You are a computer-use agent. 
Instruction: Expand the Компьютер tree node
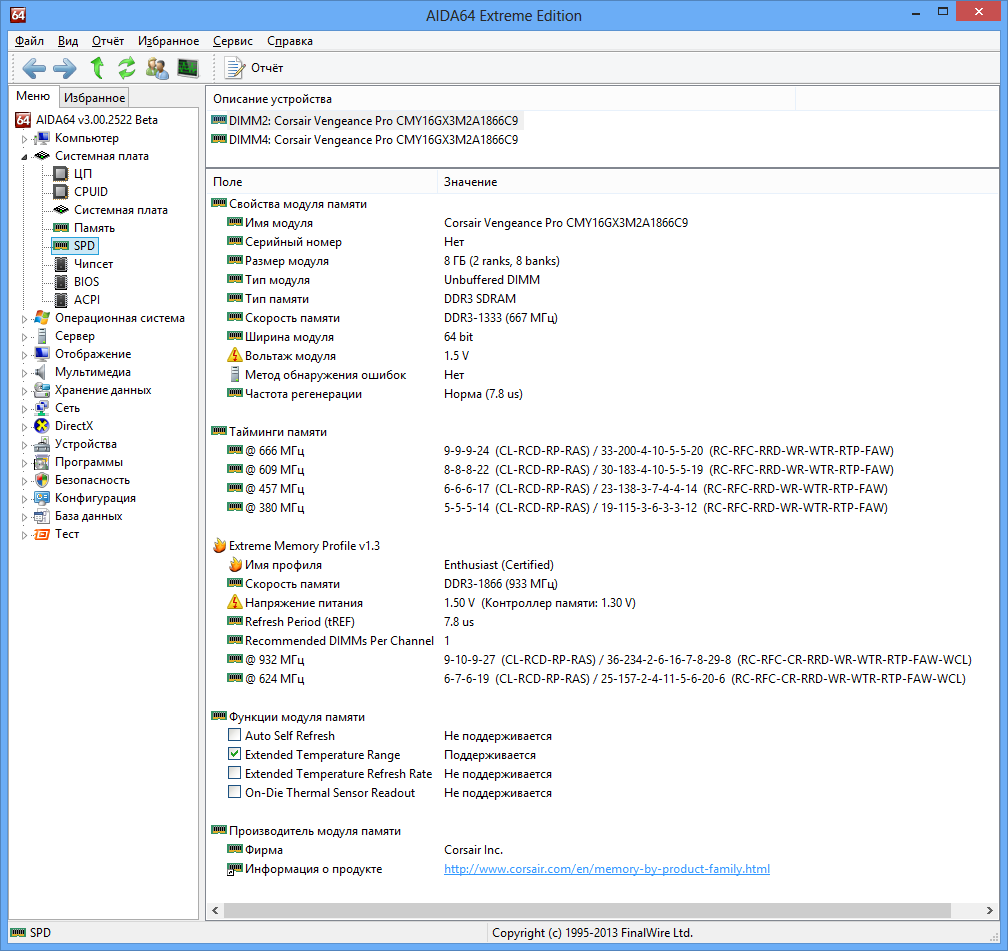coord(24,139)
